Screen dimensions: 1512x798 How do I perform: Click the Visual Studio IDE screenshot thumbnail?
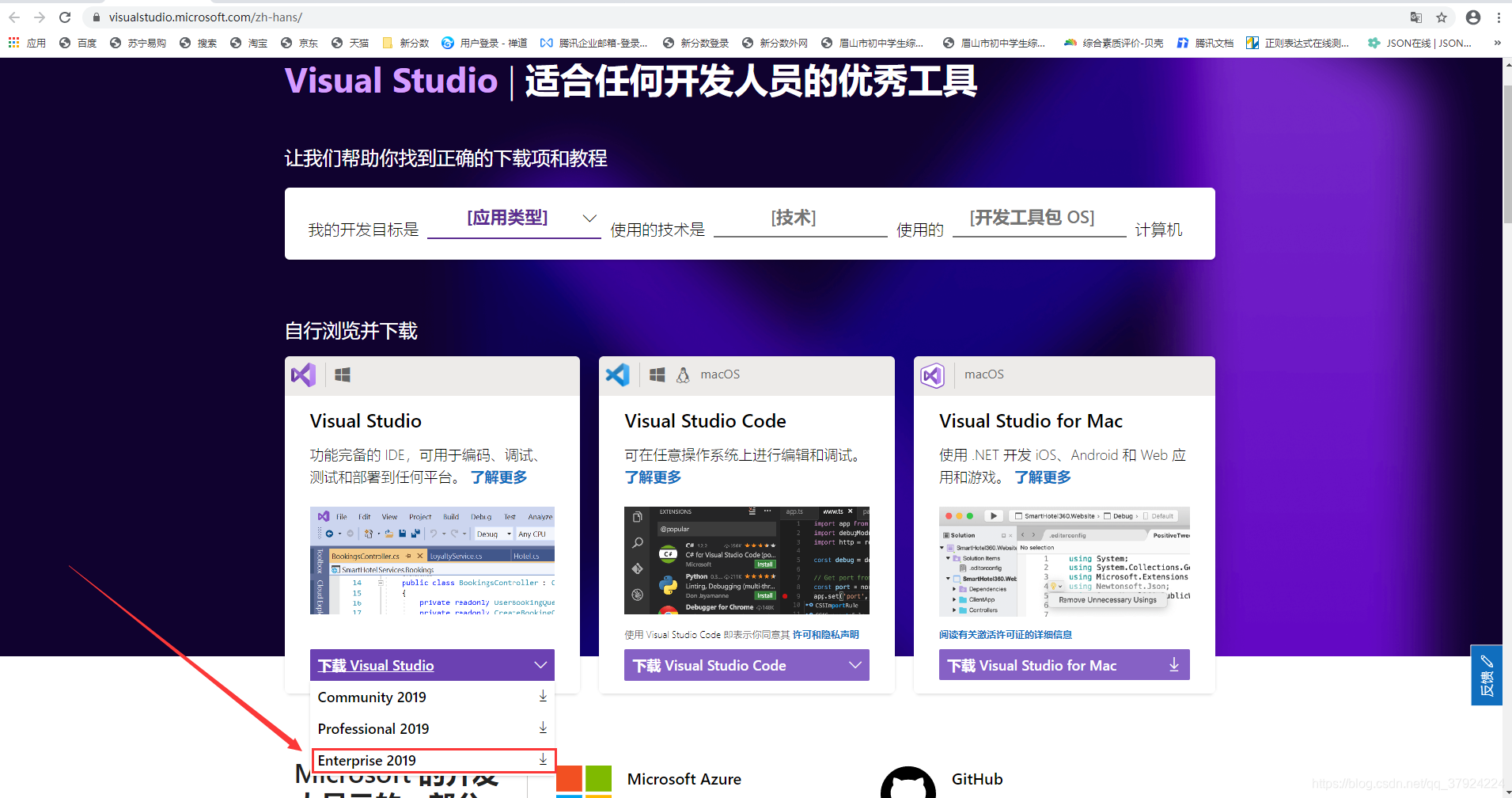pos(432,560)
